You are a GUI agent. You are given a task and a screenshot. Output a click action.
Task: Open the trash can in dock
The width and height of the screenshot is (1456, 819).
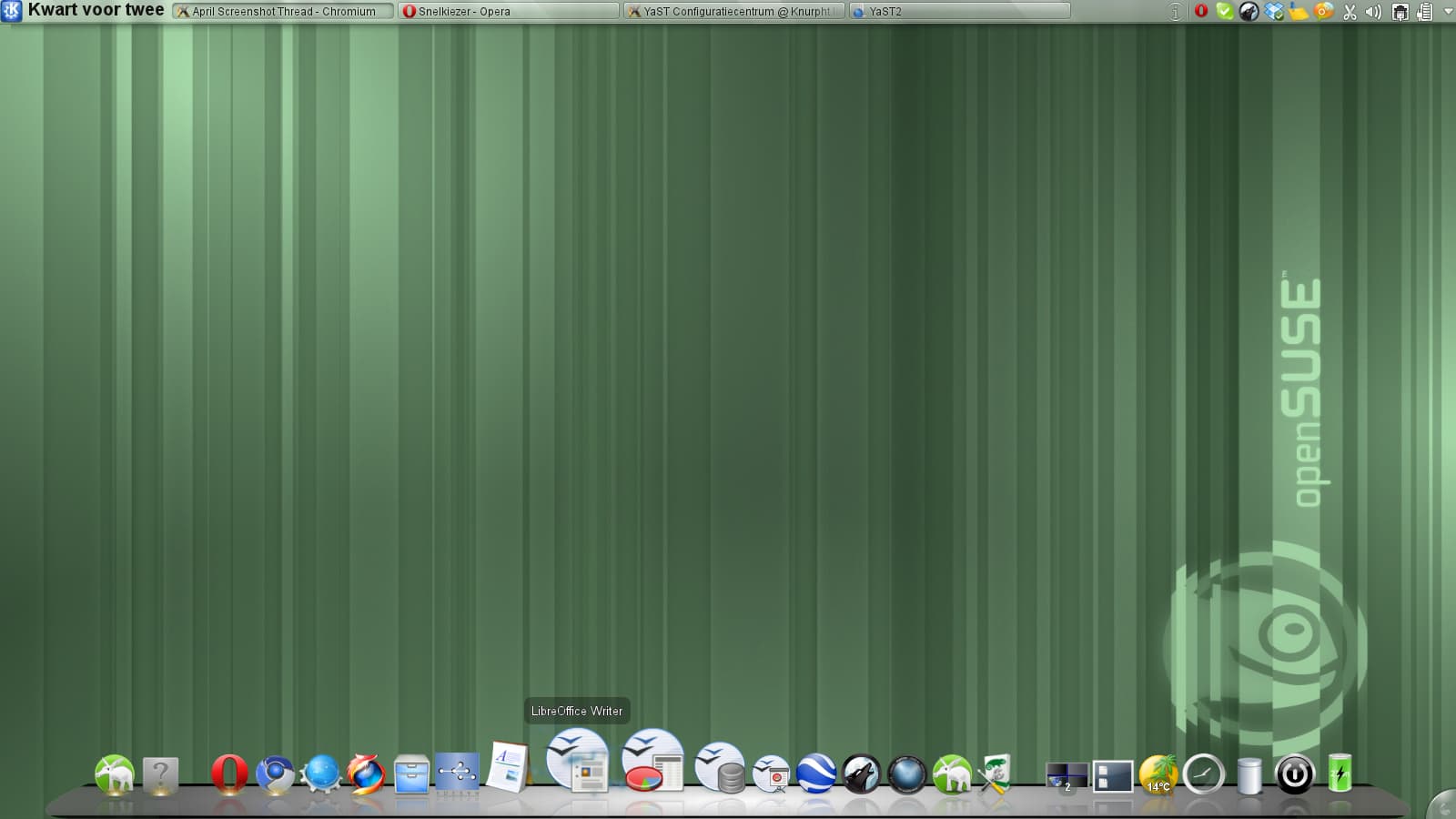pos(1249,775)
